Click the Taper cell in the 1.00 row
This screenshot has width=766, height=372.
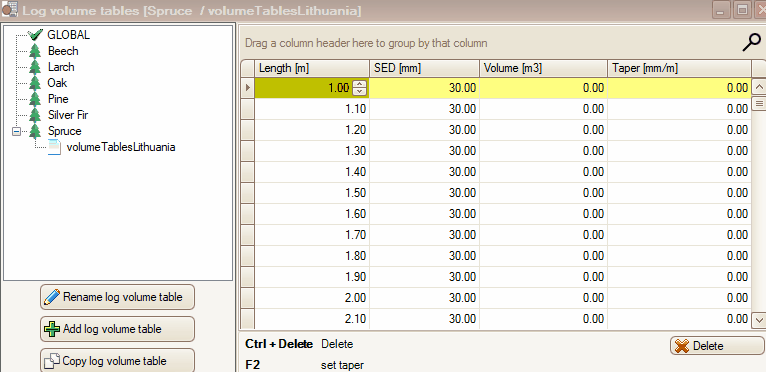[680, 88]
